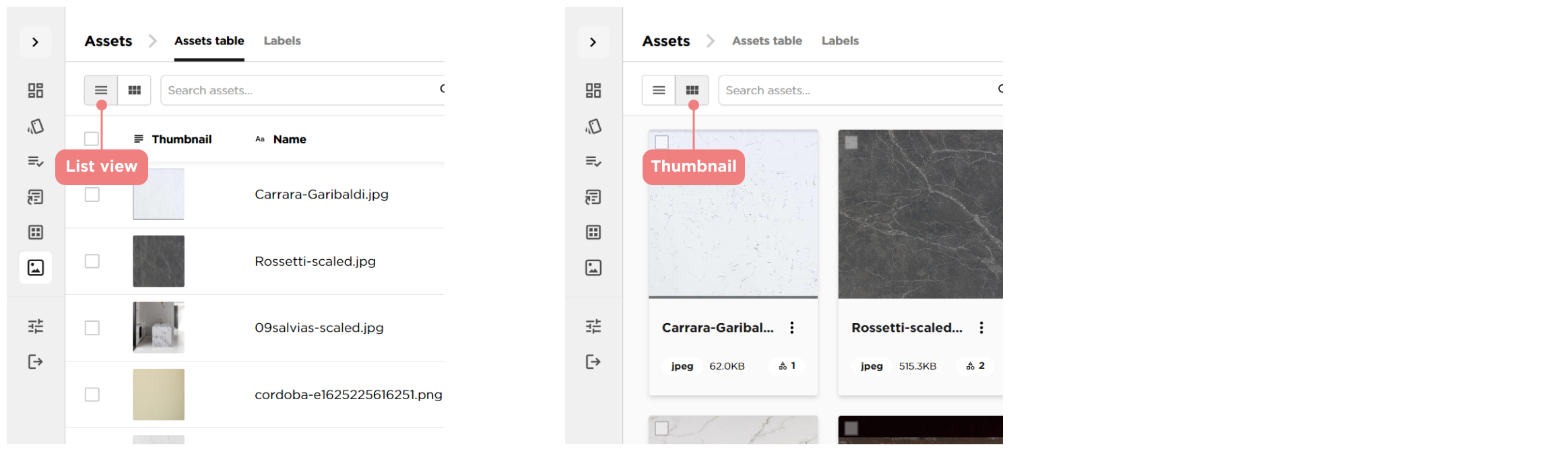Viewport: 1568px width, 451px height.
Task: Click the 62.0KB size on the Carrara card
Action: (727, 366)
